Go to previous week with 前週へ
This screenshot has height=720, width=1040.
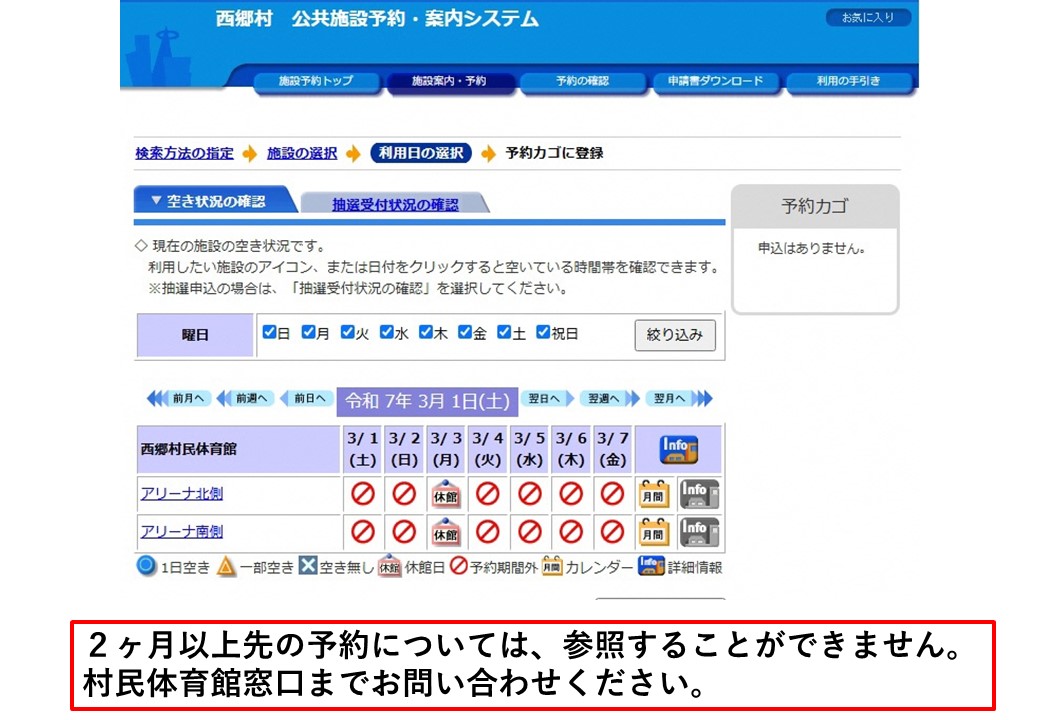pos(245,398)
